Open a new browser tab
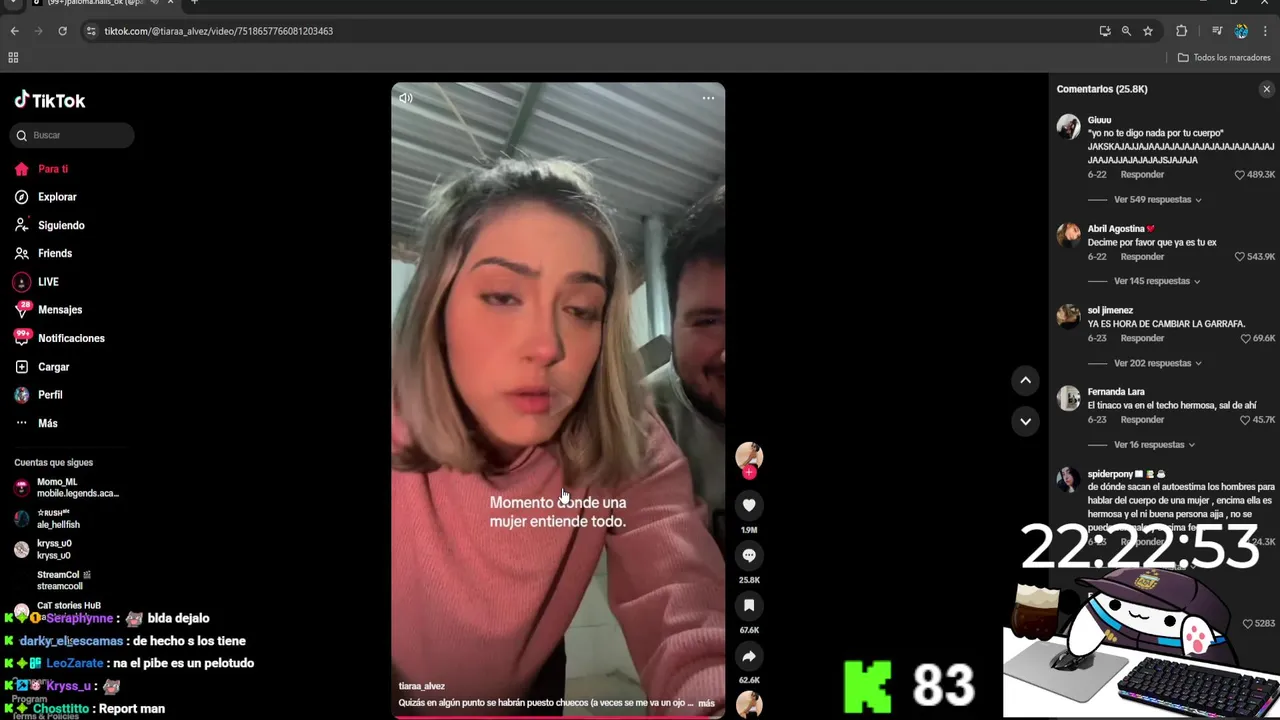This screenshot has width=1280, height=720. click(x=194, y=3)
